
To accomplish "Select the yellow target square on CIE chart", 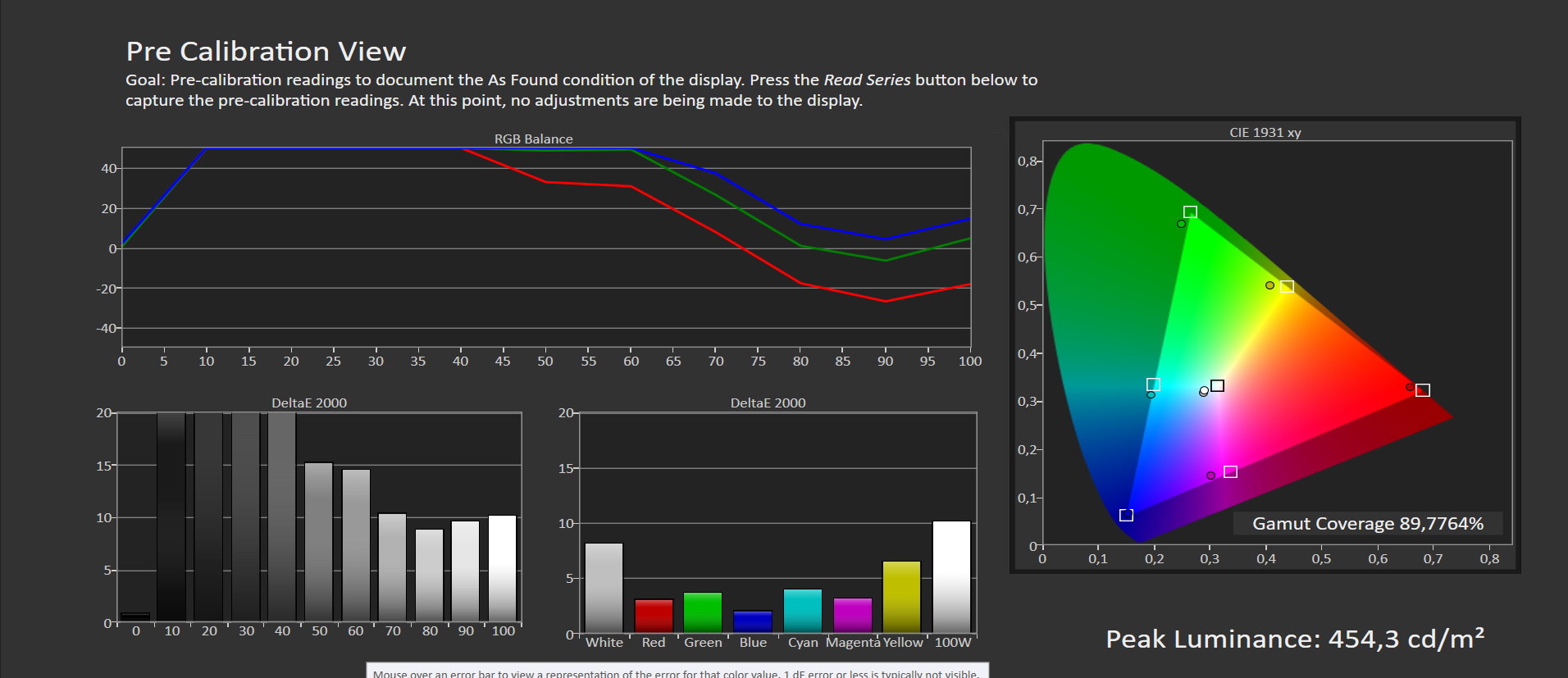I will (1287, 286).
